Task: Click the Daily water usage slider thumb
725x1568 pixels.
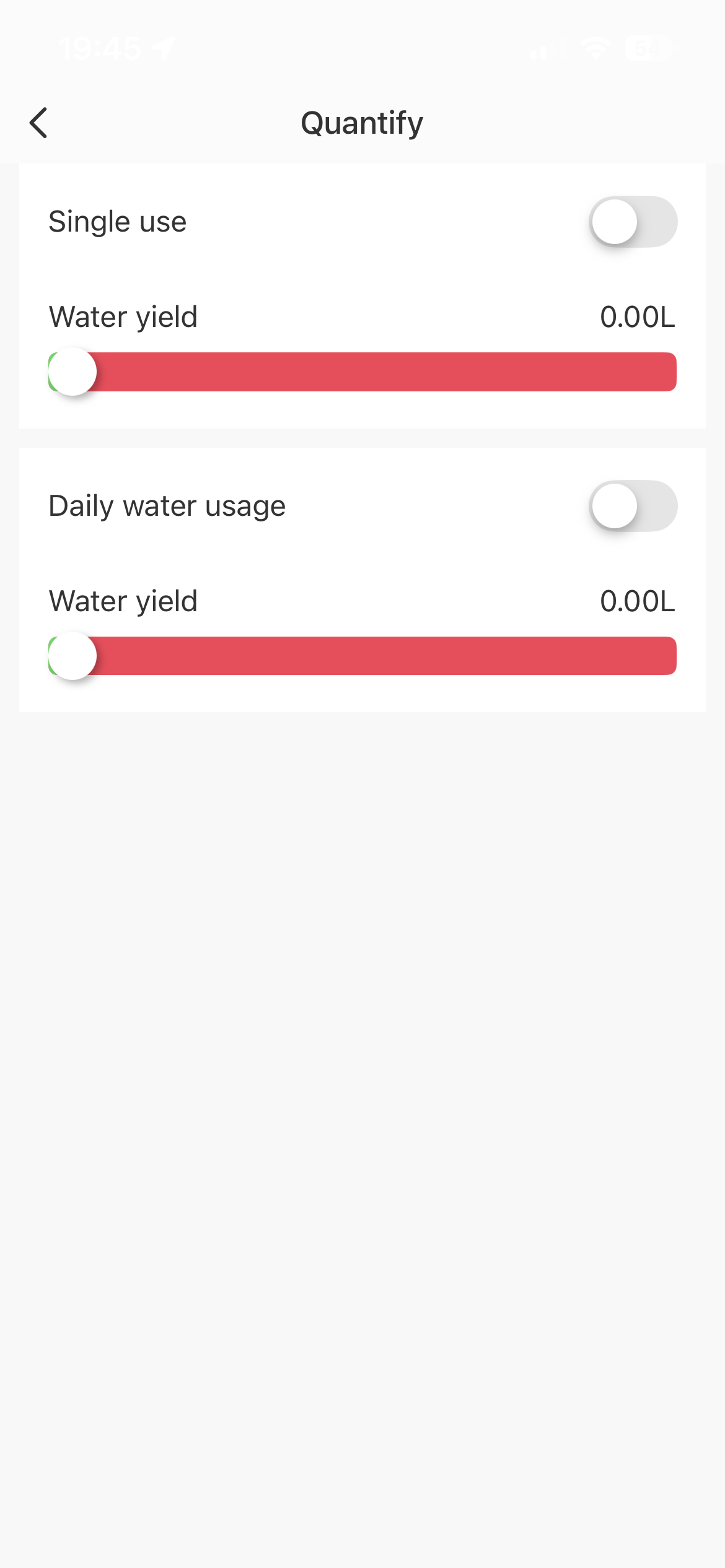Action: [x=72, y=656]
